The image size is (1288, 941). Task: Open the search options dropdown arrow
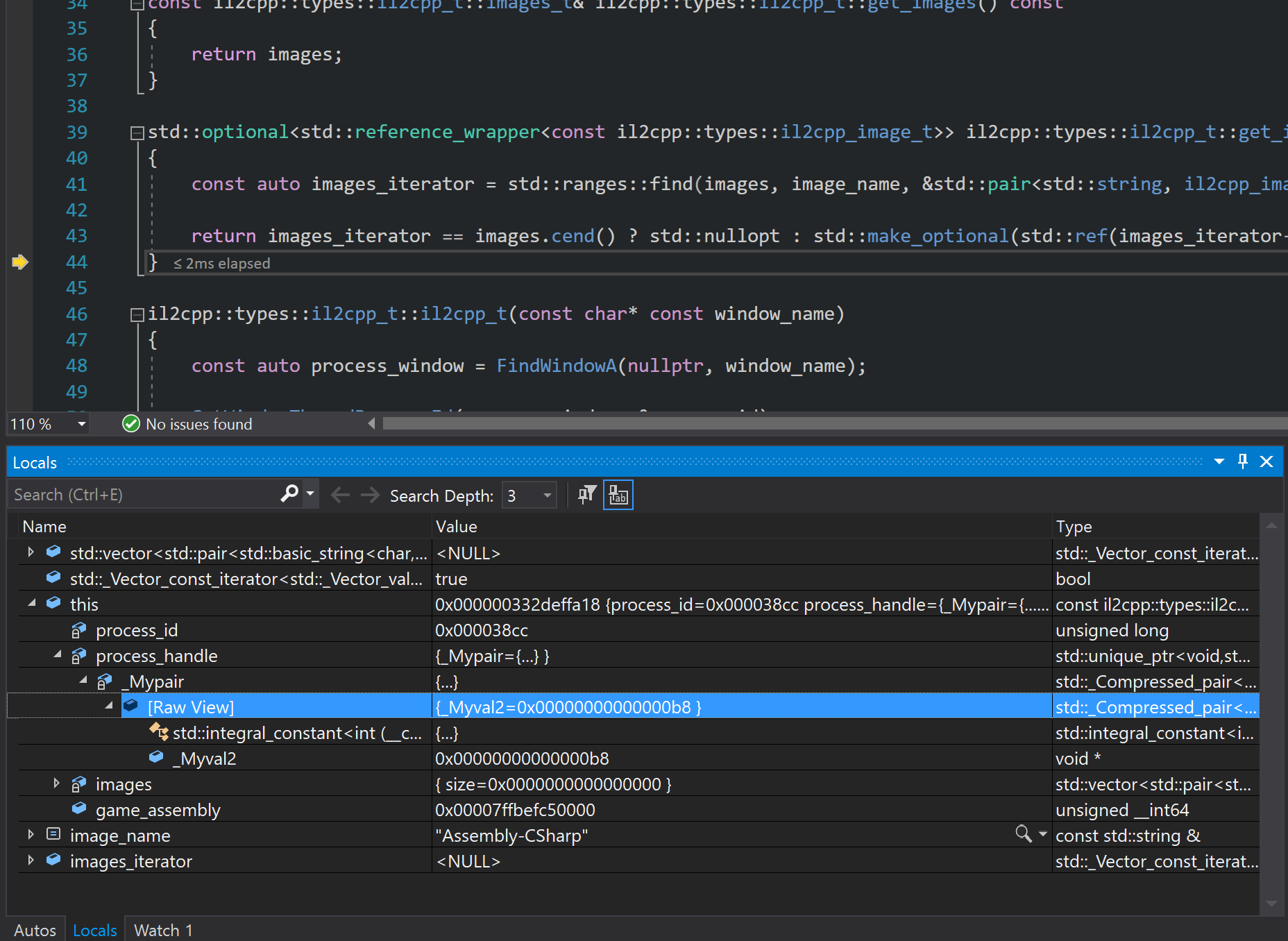(310, 494)
